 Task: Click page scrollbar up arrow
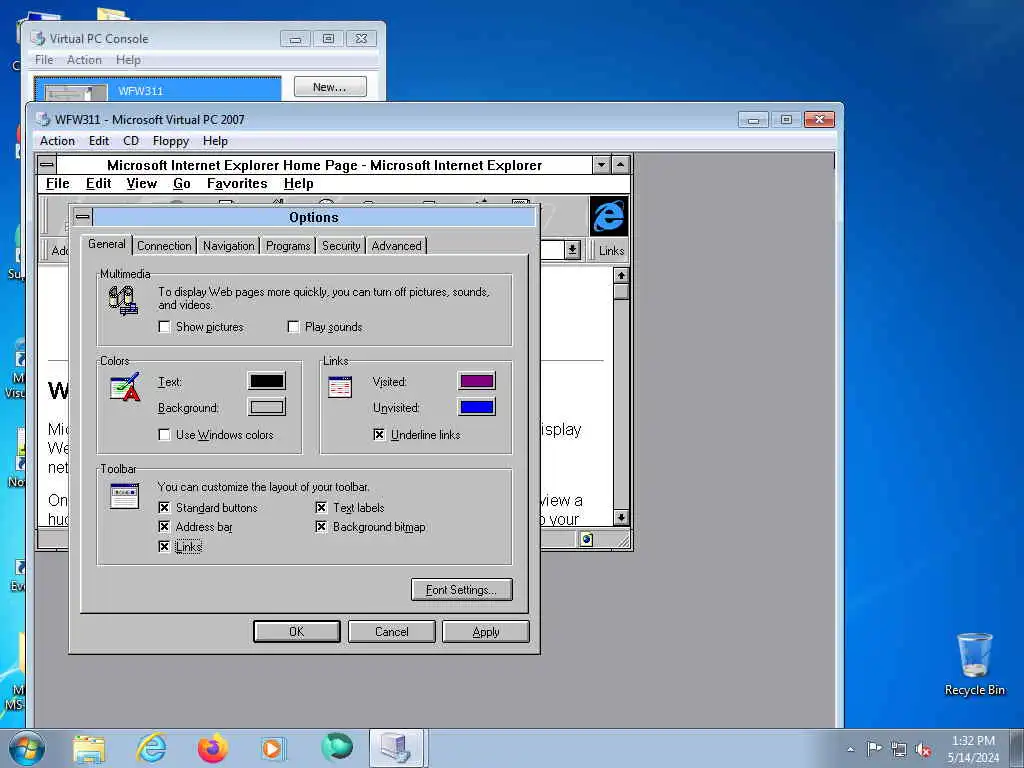click(x=620, y=275)
